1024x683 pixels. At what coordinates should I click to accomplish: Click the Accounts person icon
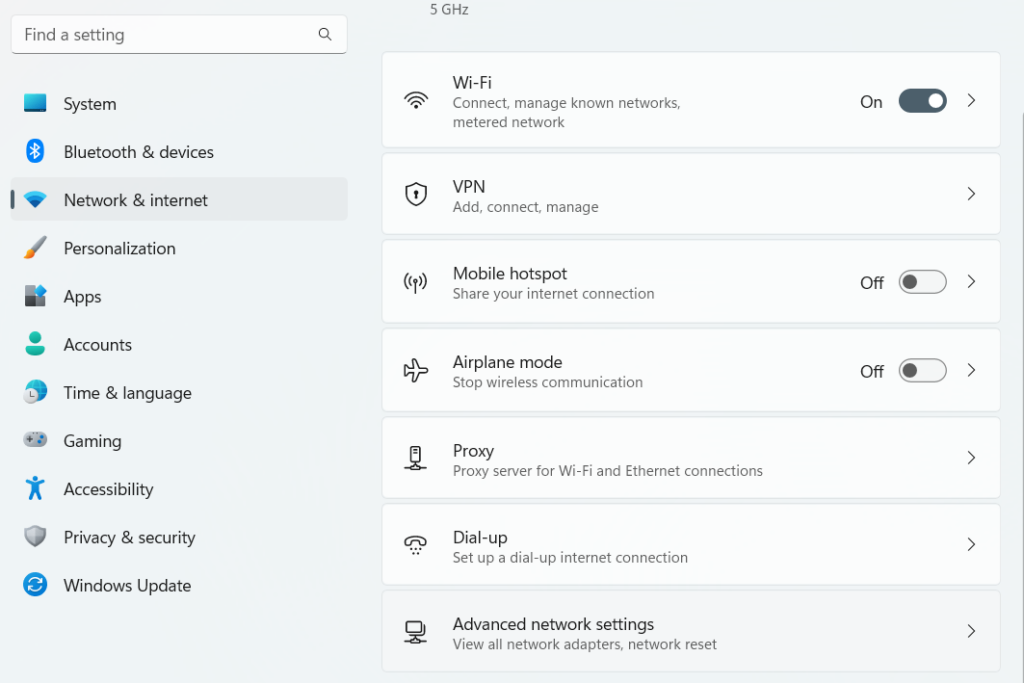pyautogui.click(x=35, y=343)
